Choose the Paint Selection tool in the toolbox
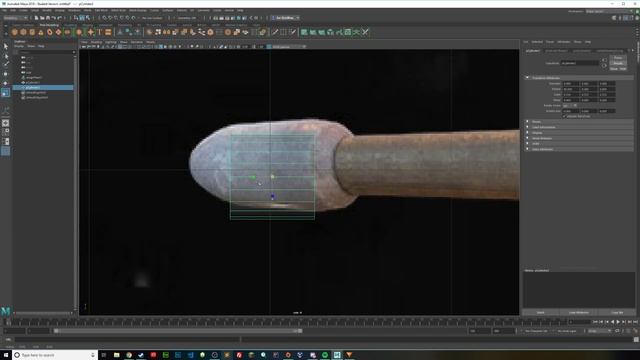The image size is (640, 360). (6, 64)
